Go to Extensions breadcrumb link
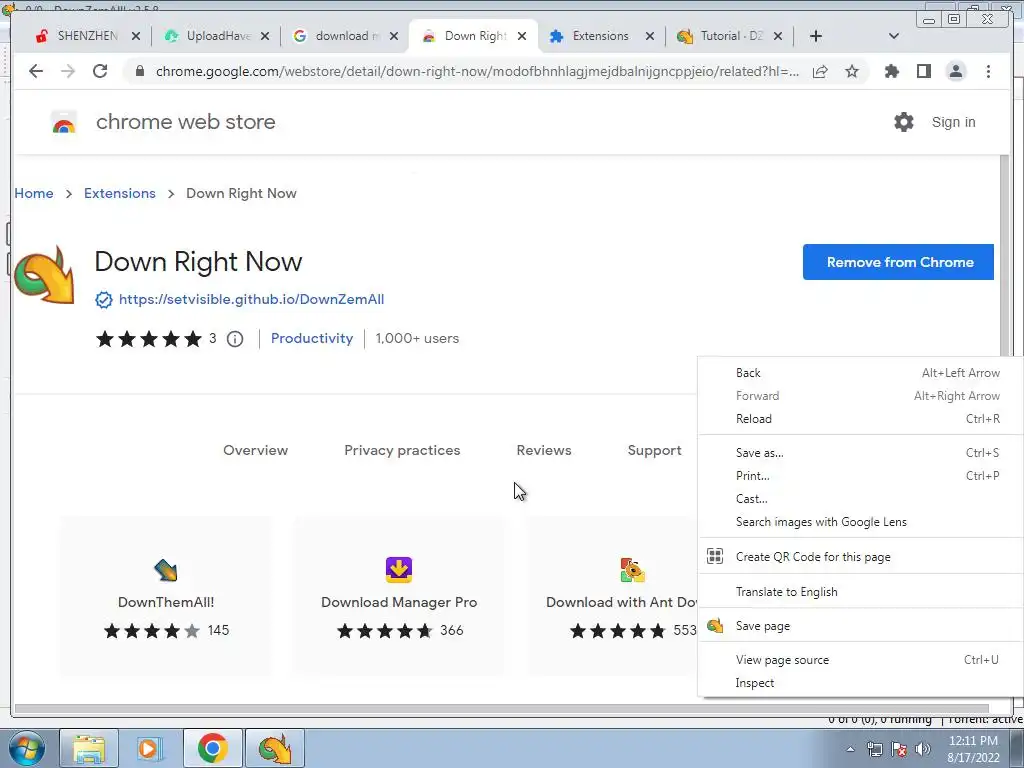Viewport: 1024px width, 768px height. (x=120, y=194)
